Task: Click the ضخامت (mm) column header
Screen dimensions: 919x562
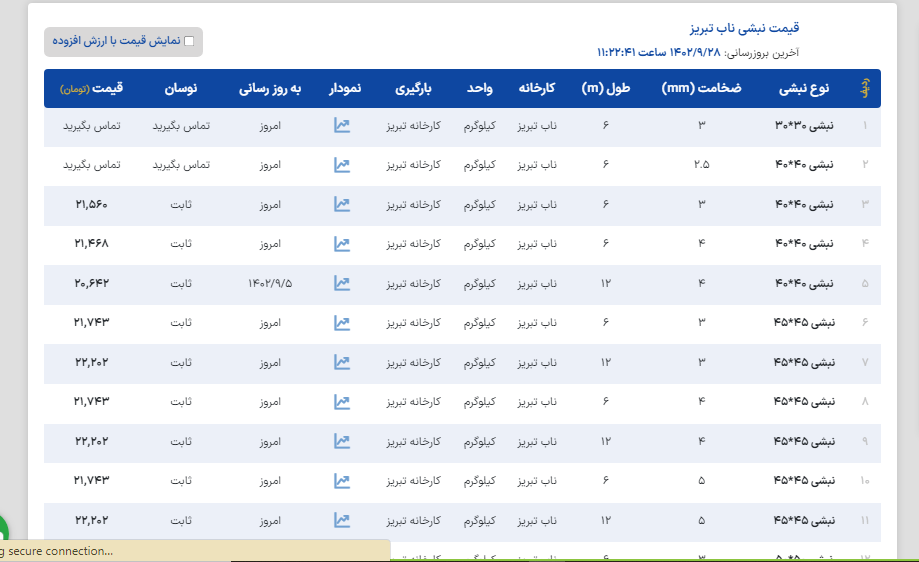Action: pyautogui.click(x=701, y=88)
